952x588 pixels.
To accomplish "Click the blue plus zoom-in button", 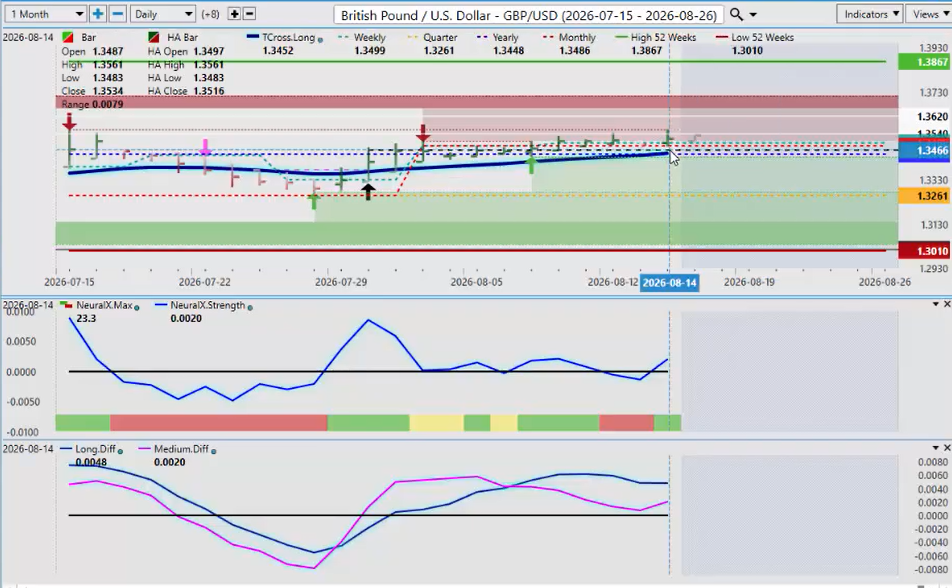I will click(97, 14).
